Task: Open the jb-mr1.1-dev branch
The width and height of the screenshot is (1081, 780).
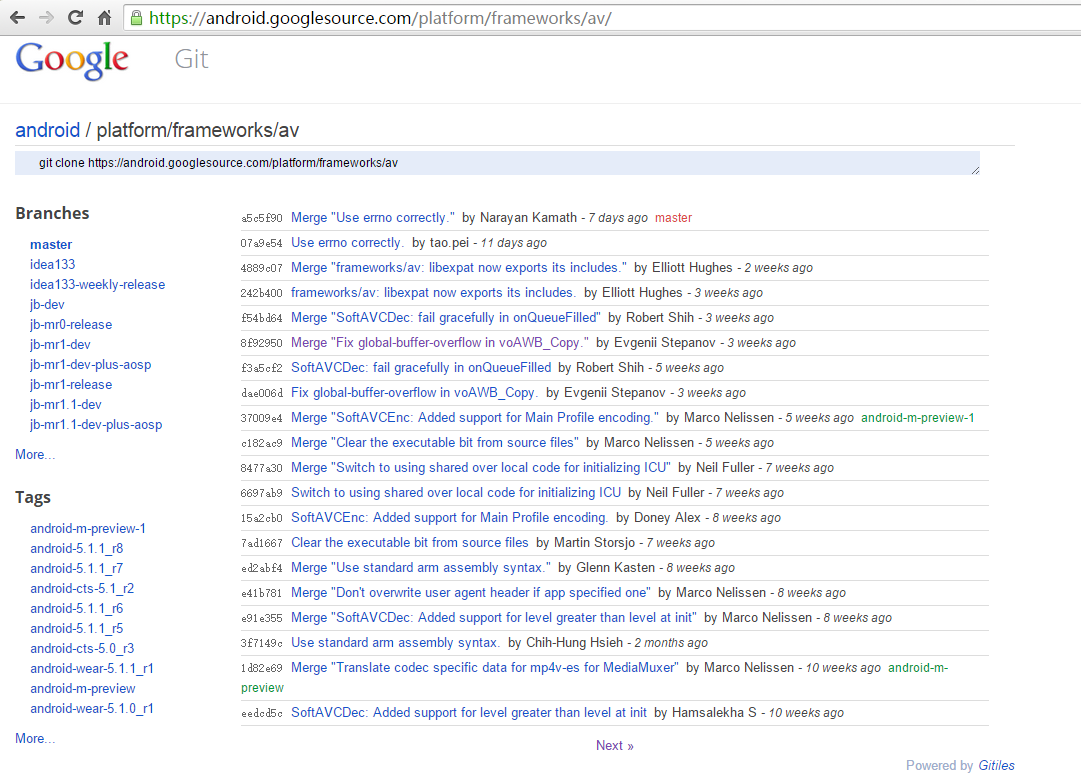Action: pyautogui.click(x=65, y=404)
